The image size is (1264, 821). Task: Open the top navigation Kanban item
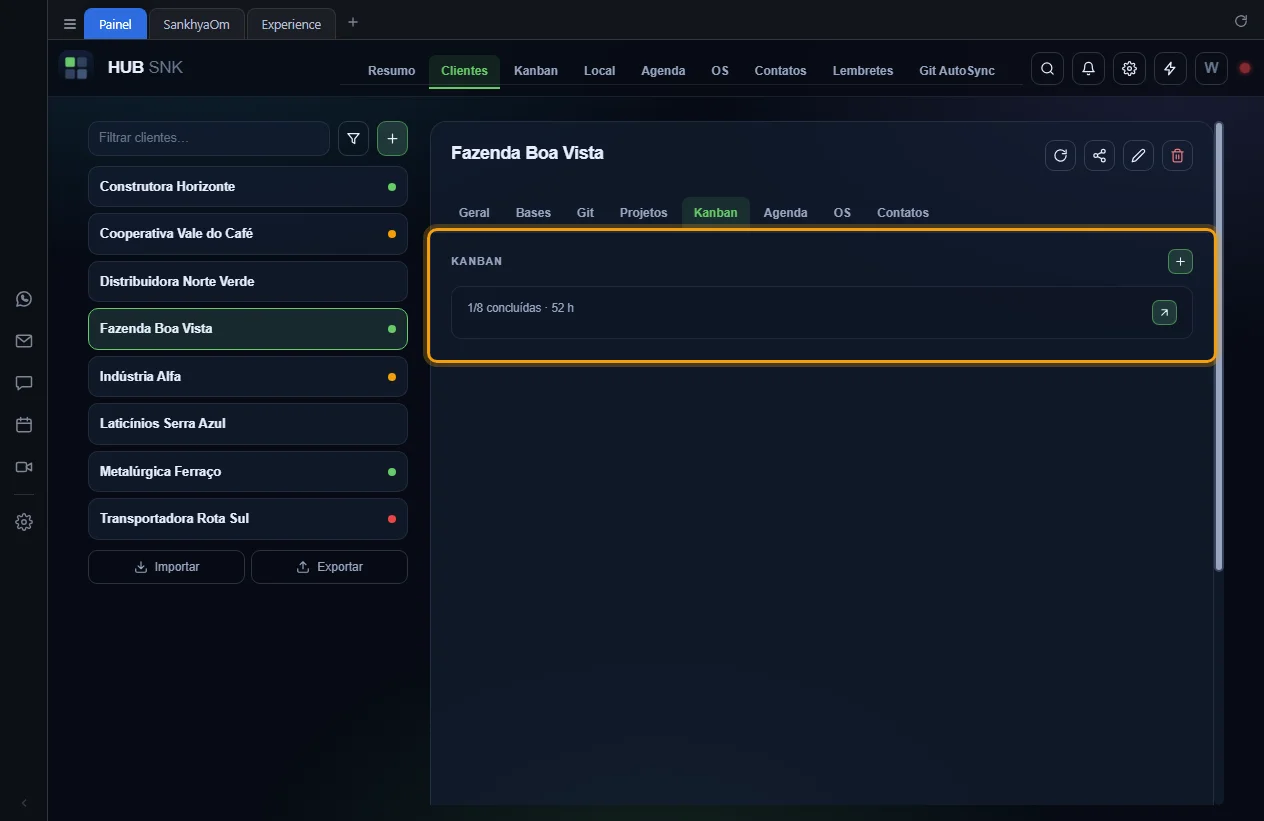point(536,71)
